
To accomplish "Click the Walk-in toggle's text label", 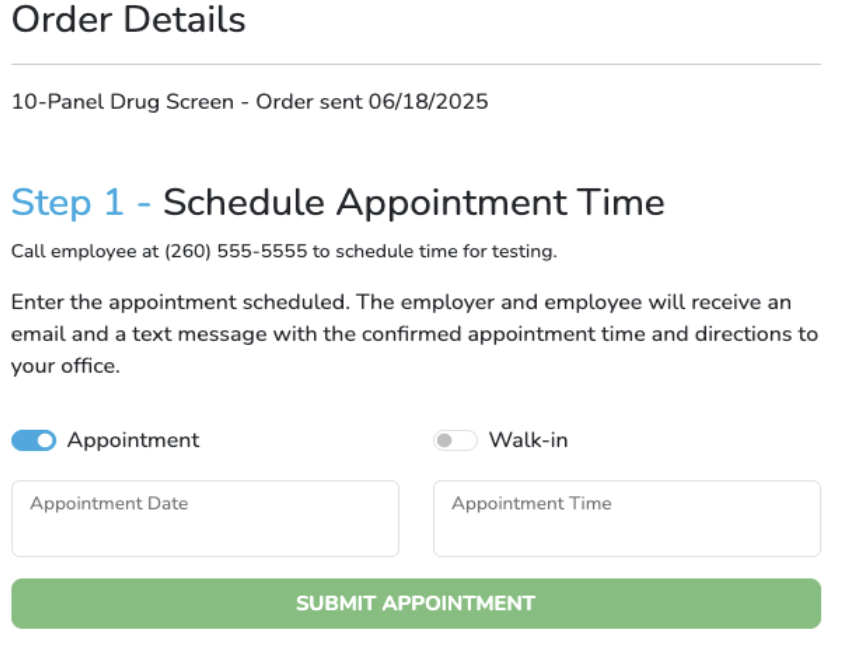I will [528, 440].
